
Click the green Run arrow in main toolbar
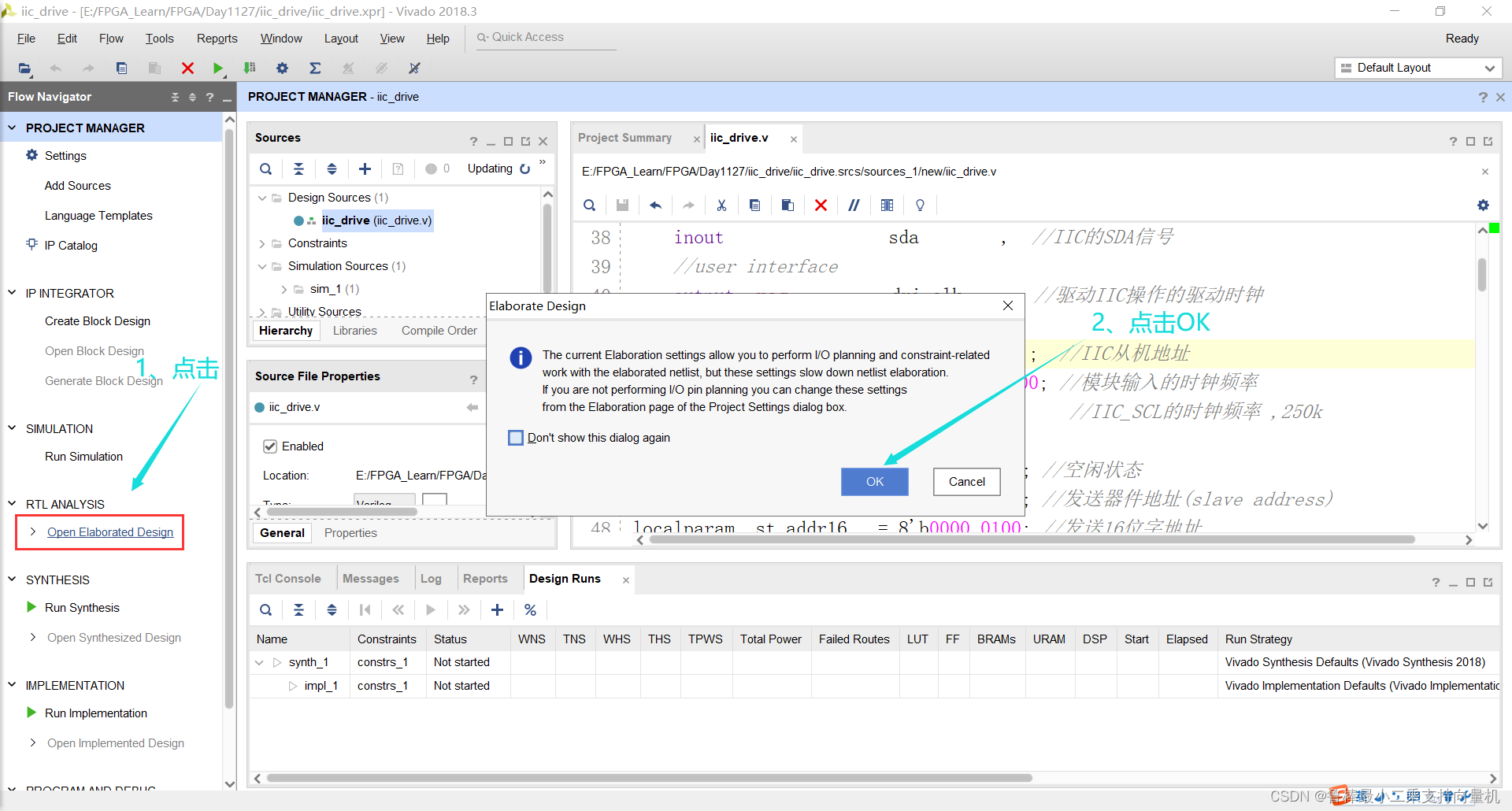point(218,69)
